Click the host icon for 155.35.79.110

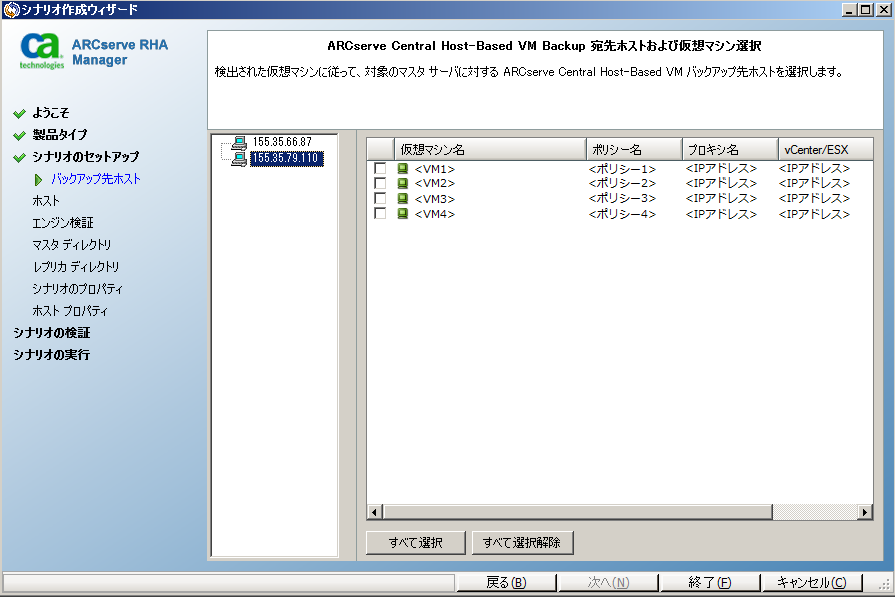[239, 158]
